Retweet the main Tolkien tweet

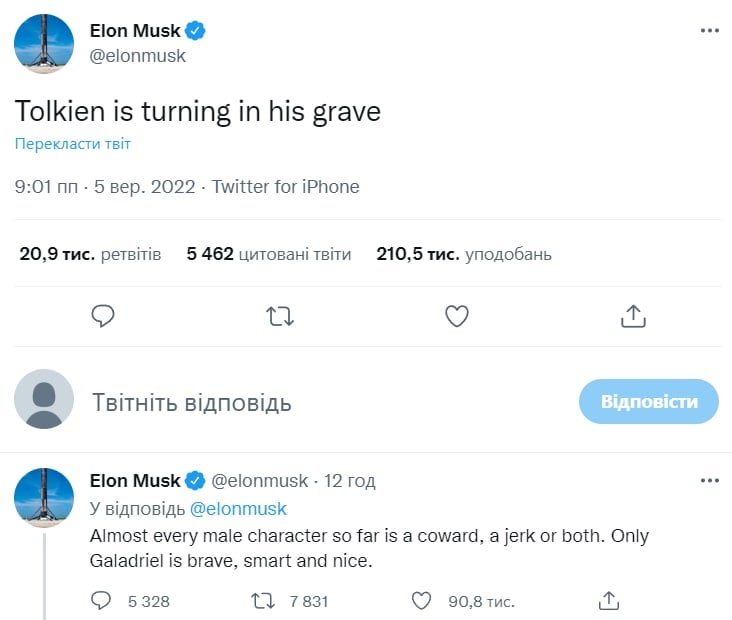pos(280,317)
